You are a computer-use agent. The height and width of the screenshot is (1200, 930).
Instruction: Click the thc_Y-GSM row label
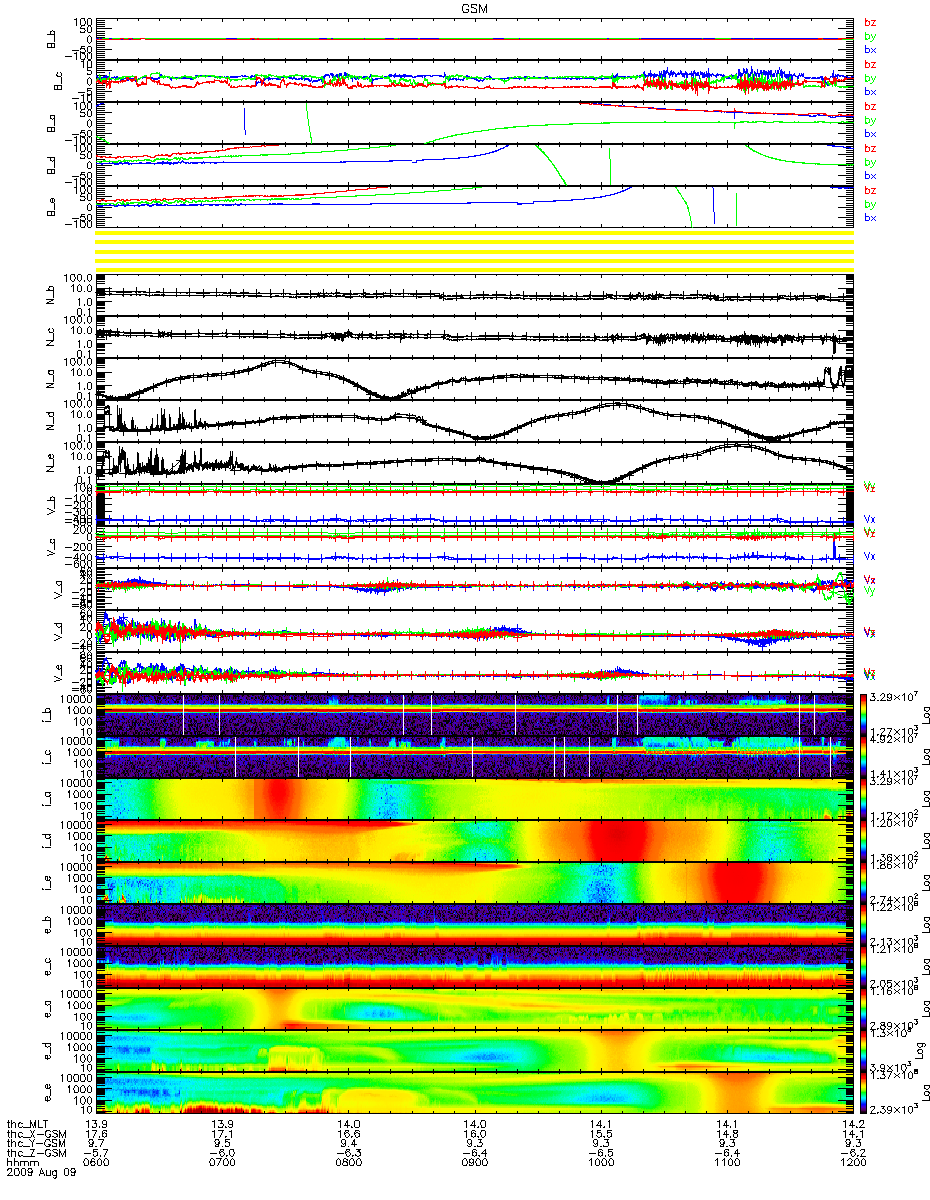(x=35, y=1143)
